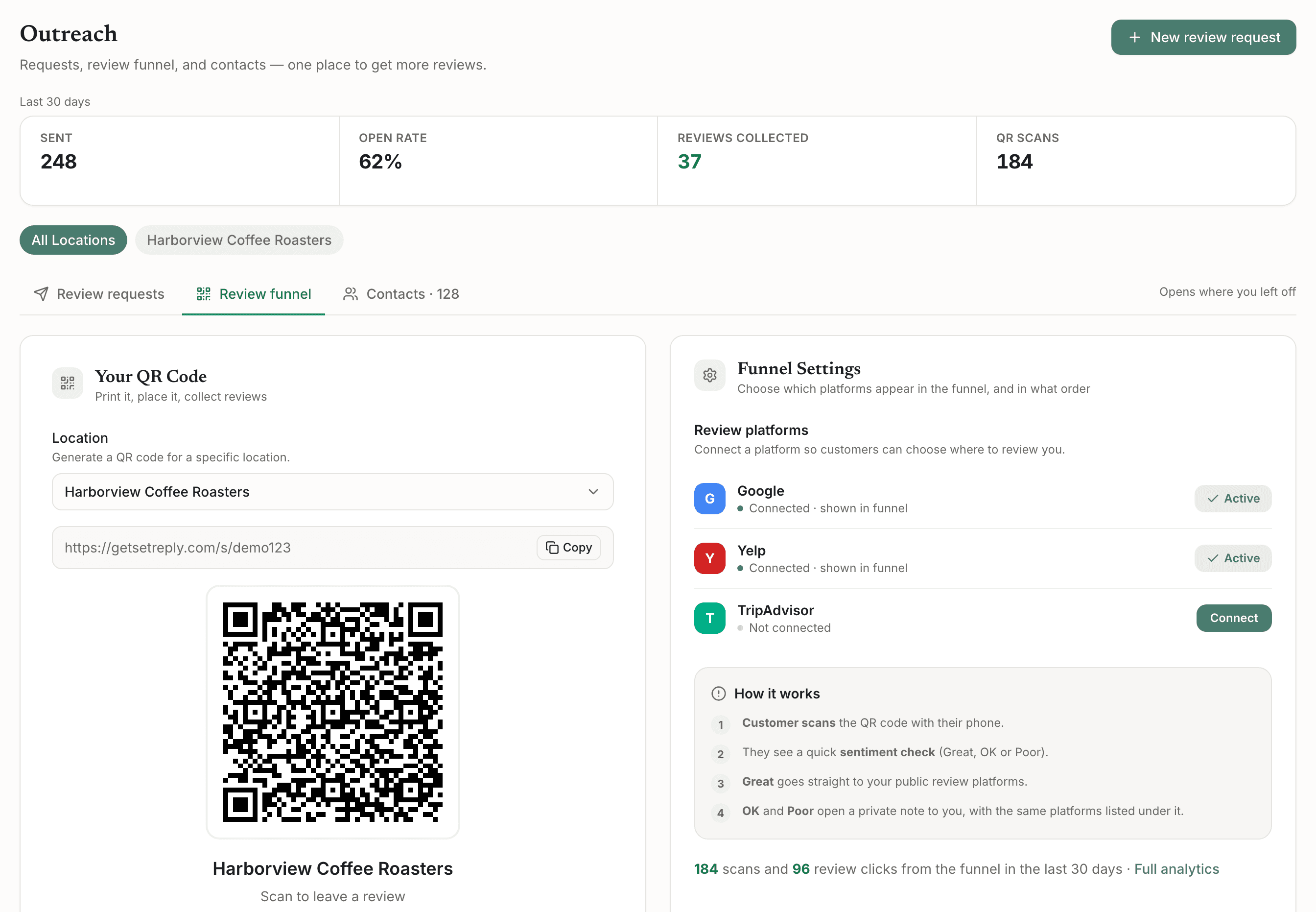
Task: Click the New review request button
Action: pos(1203,37)
